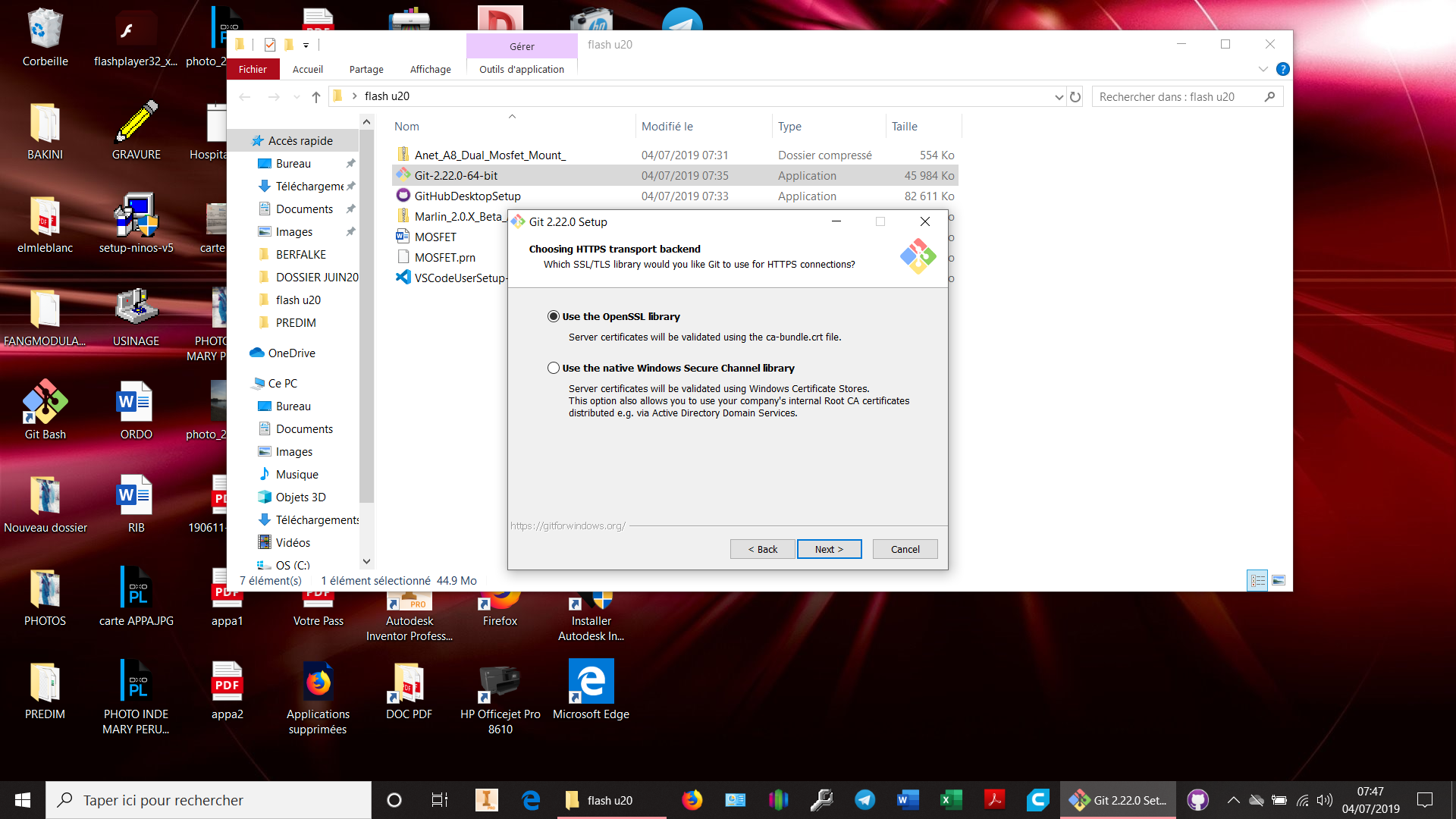This screenshot has width=1456, height=819.
Task: Open the Affichage ribbon tab
Action: pos(431,69)
